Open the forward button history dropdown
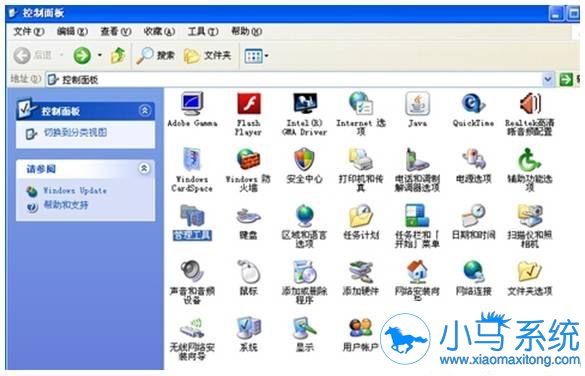Screen dimensions: 585x376 click(100, 56)
